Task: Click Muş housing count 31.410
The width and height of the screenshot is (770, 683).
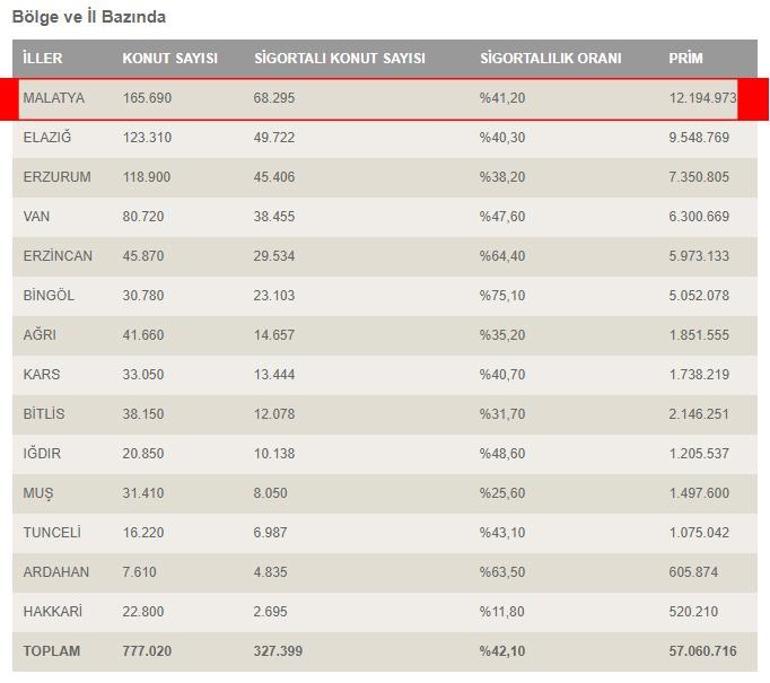Action: click(143, 493)
